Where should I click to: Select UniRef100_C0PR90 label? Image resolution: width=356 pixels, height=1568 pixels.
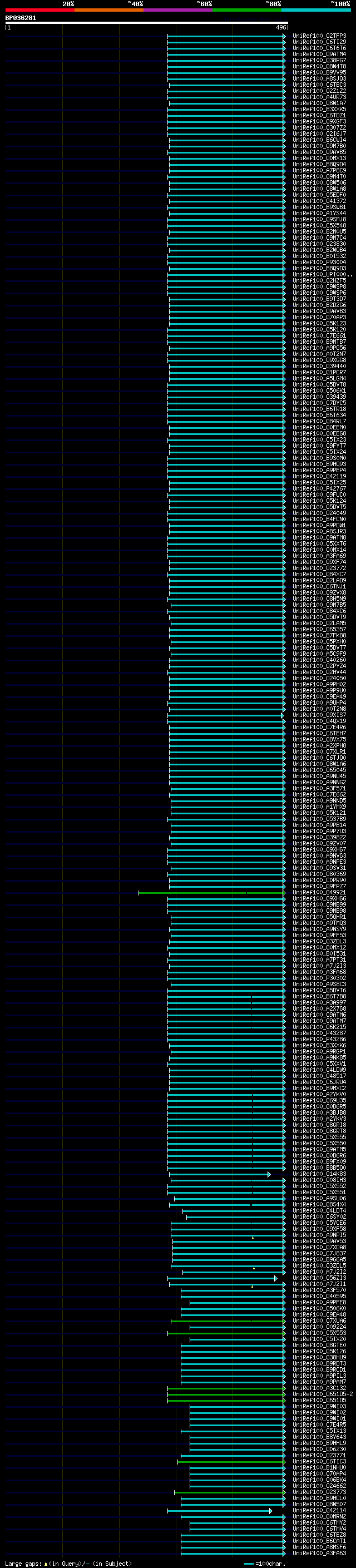coord(319,880)
